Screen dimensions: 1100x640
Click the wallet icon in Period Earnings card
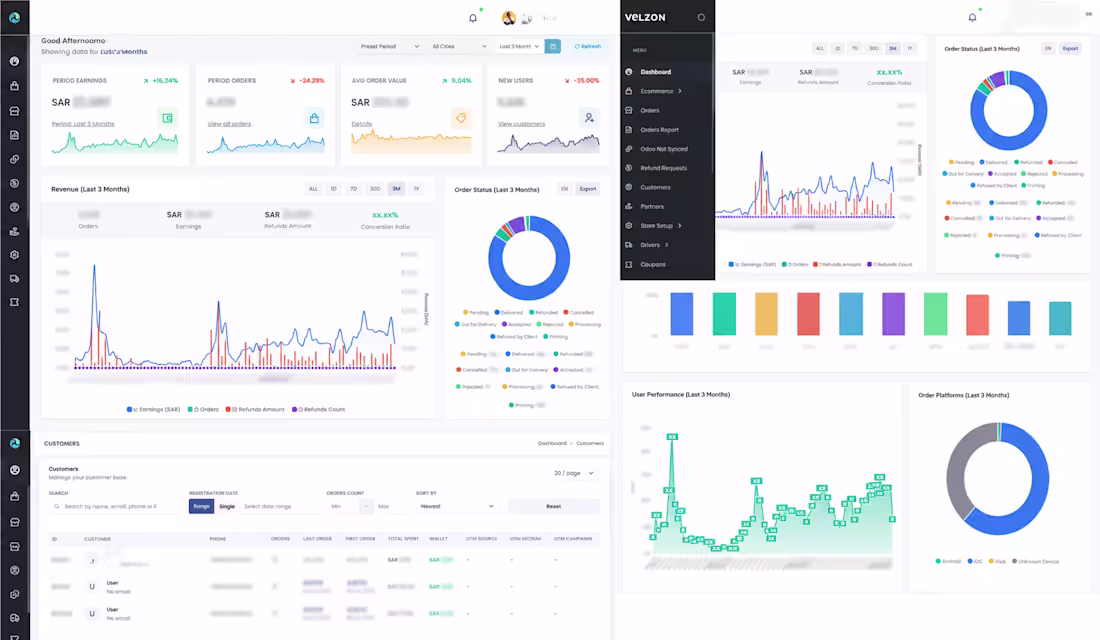click(168, 118)
